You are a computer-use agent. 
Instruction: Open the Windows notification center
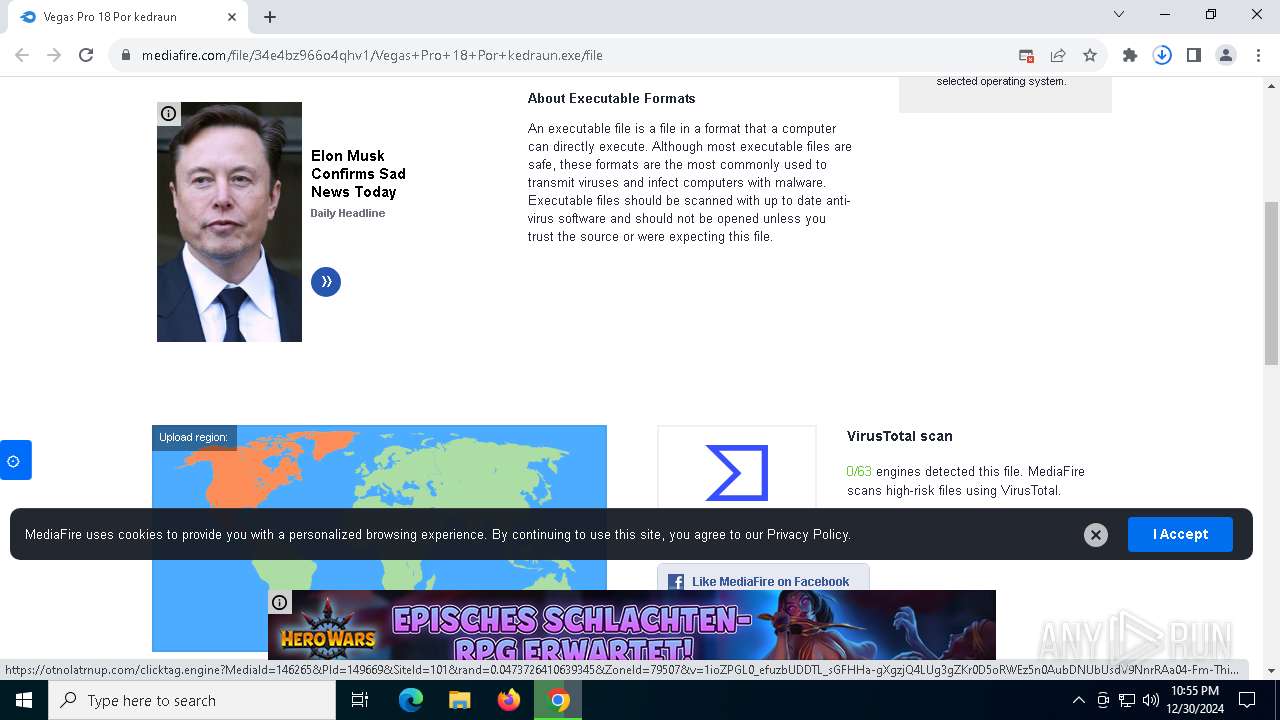point(1247,700)
